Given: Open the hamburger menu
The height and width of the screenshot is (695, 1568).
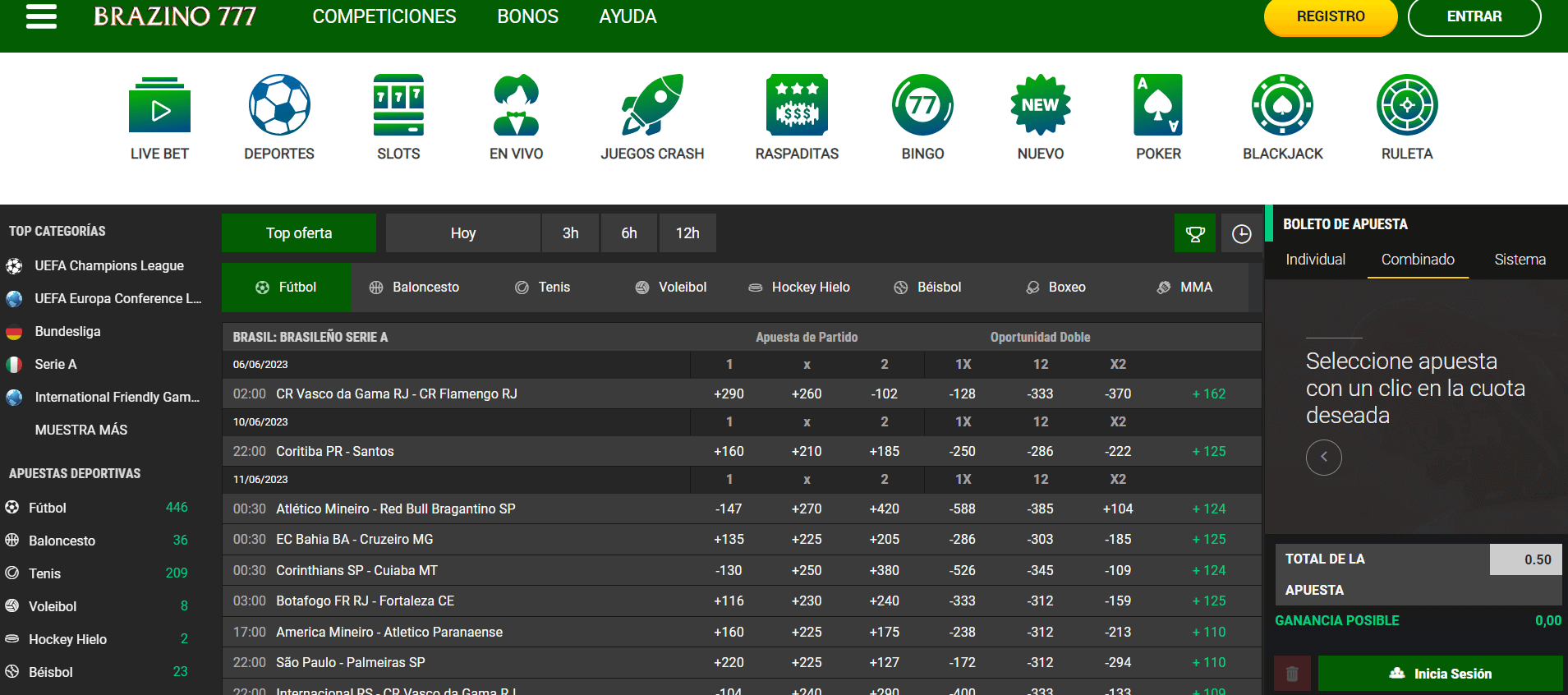Looking at the screenshot, I should 41,16.
